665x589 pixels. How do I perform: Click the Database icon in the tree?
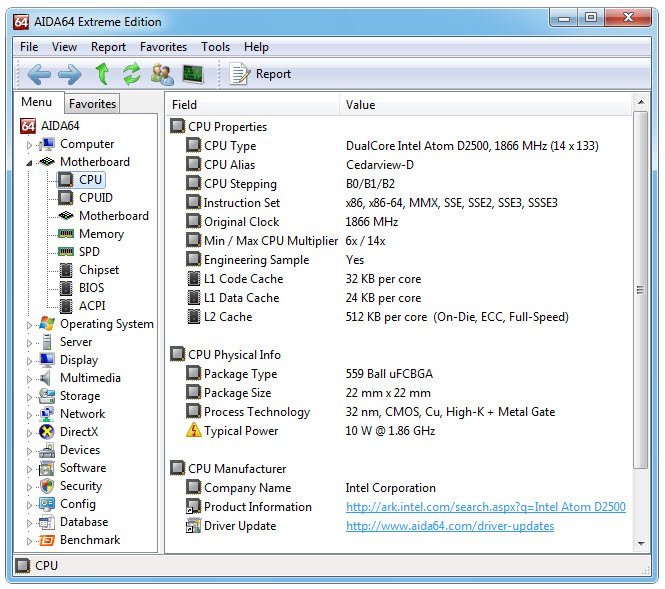pyautogui.click(x=47, y=522)
